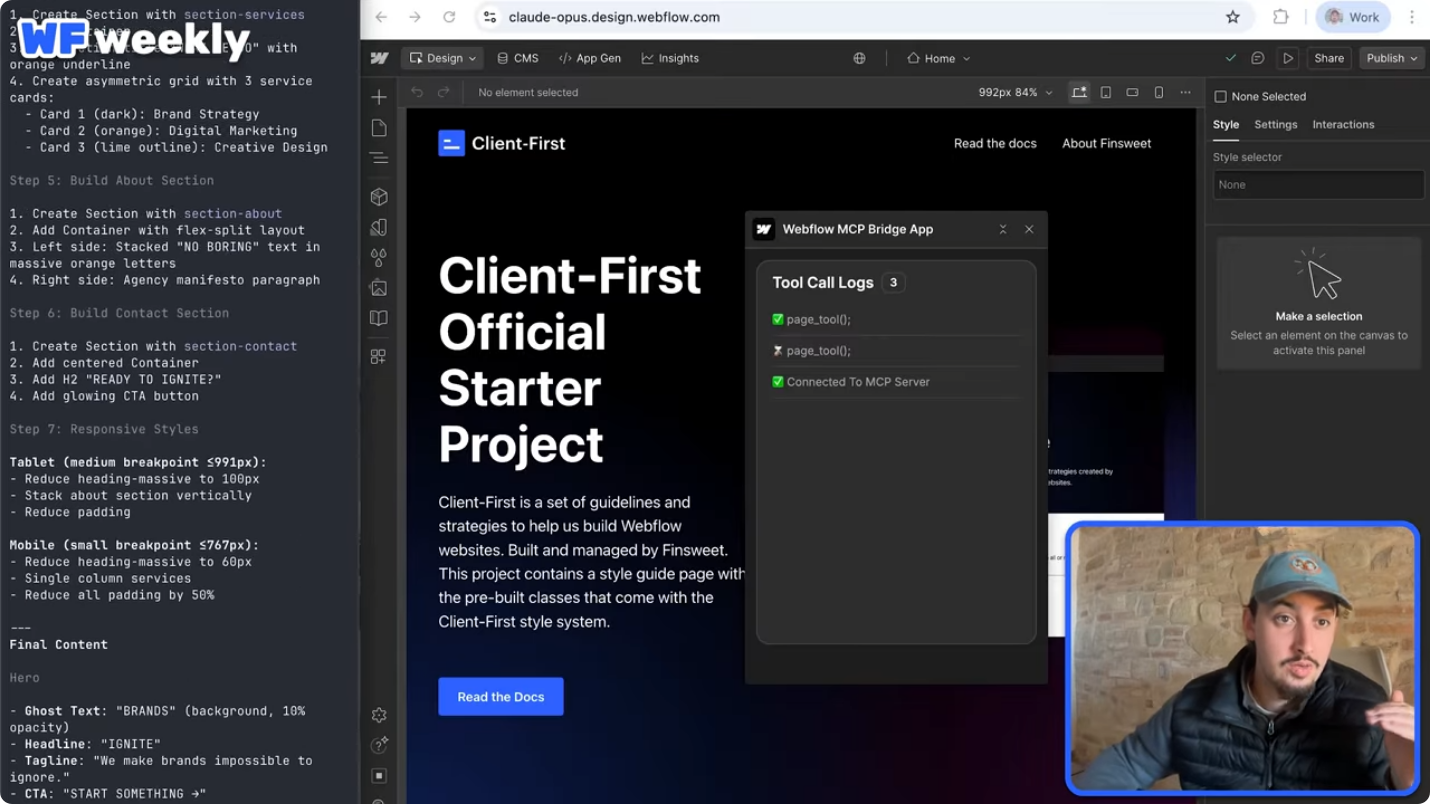The height and width of the screenshot is (804, 1430).
Task: Open Insights in top bar
Action: pos(670,58)
